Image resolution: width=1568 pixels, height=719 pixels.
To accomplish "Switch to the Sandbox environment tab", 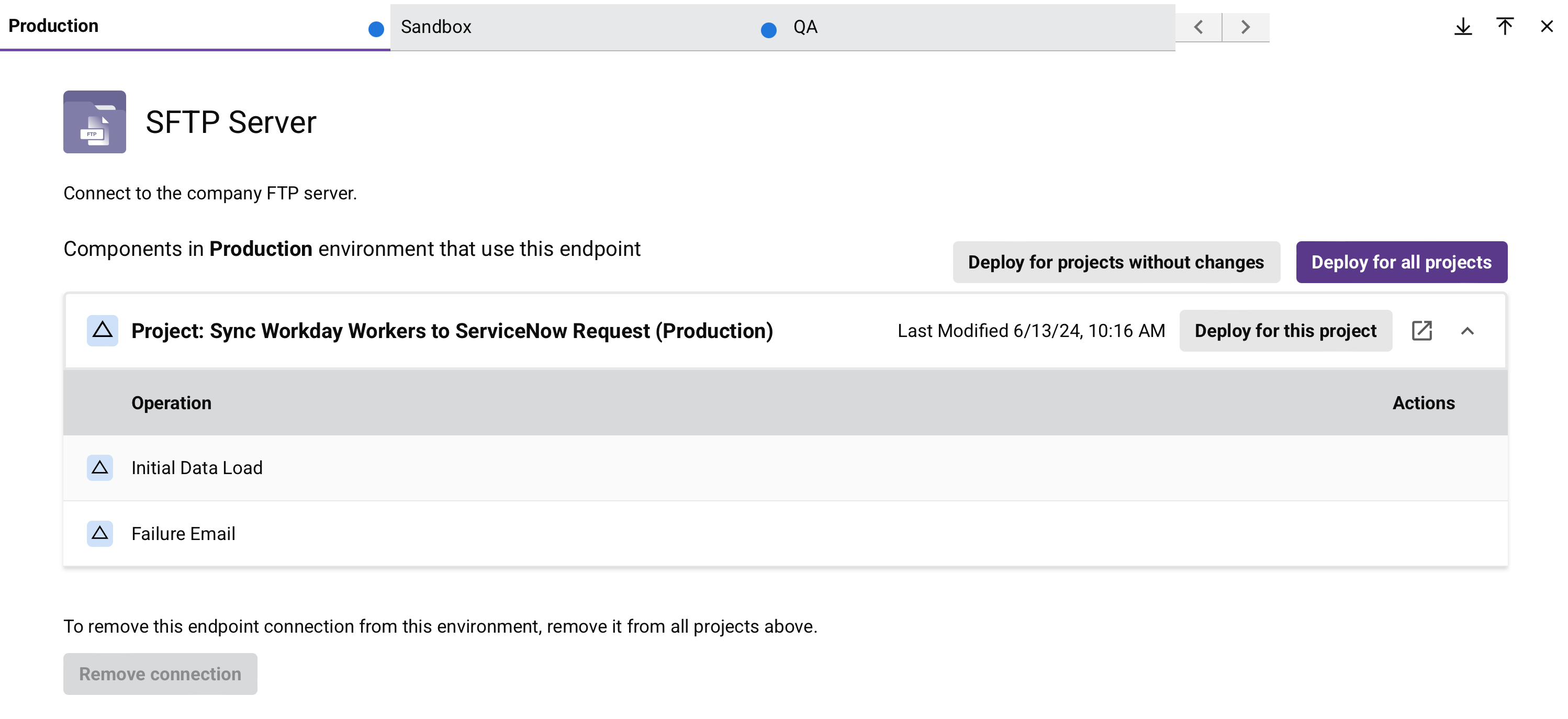I will (436, 27).
